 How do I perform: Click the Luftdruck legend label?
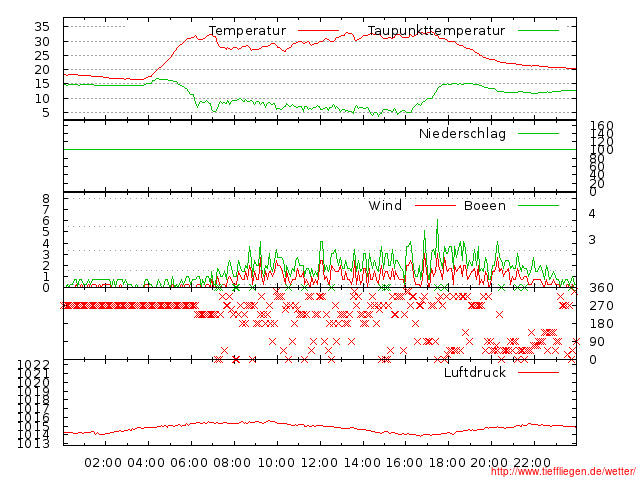[475, 372]
